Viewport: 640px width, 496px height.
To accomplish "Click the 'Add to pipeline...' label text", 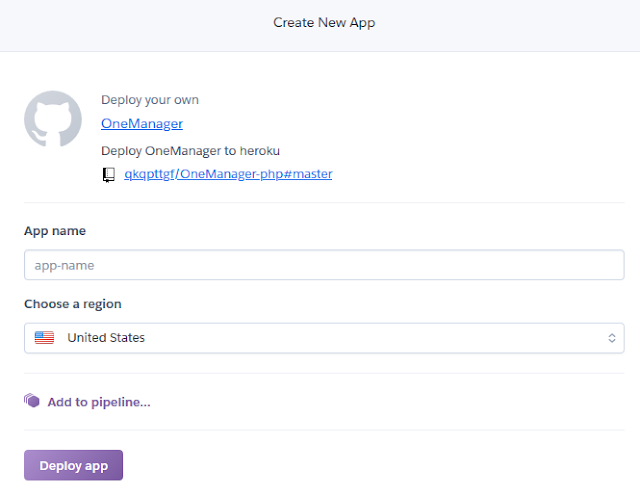I will click(99, 402).
